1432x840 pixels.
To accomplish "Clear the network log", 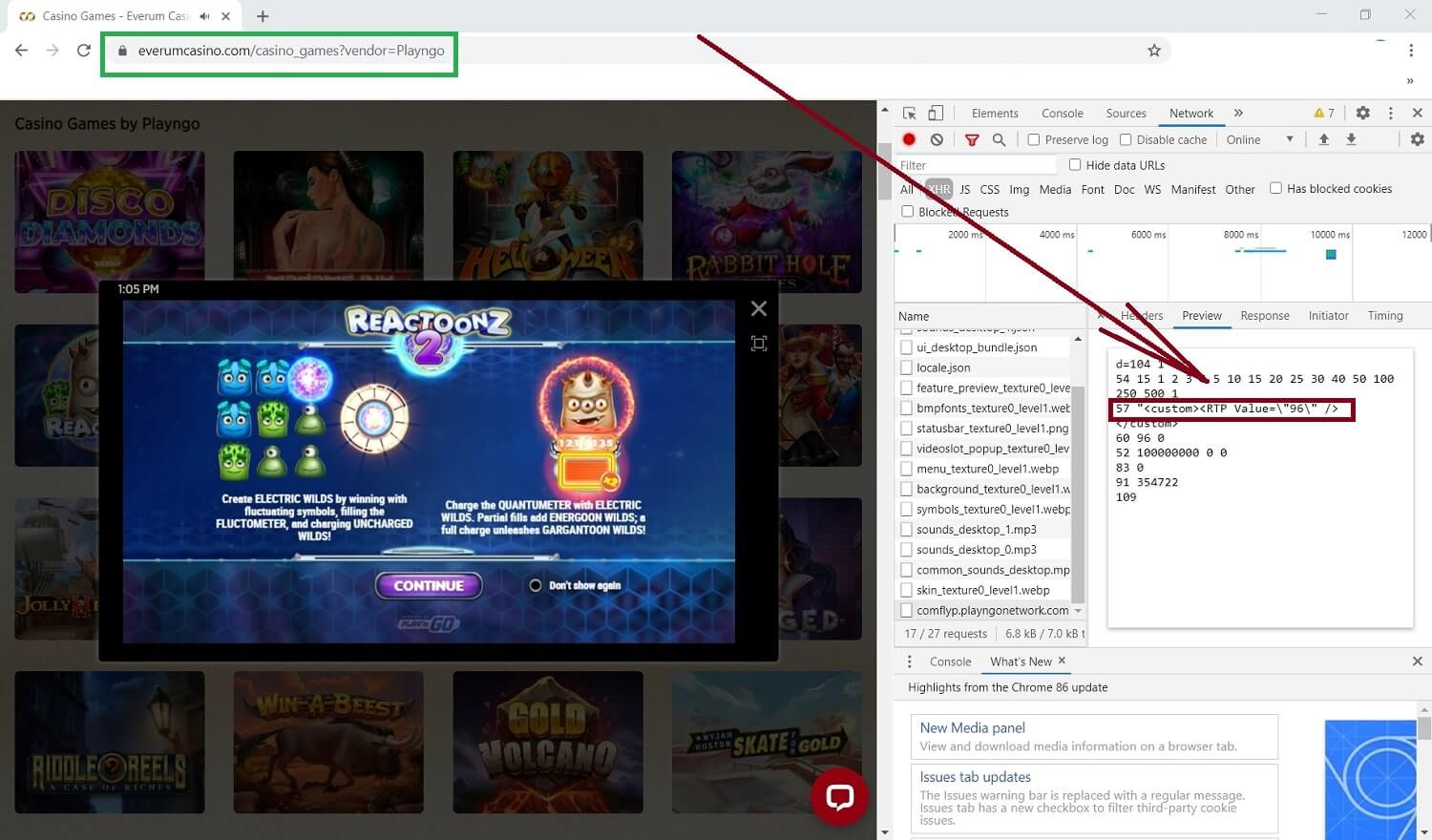I will click(937, 139).
